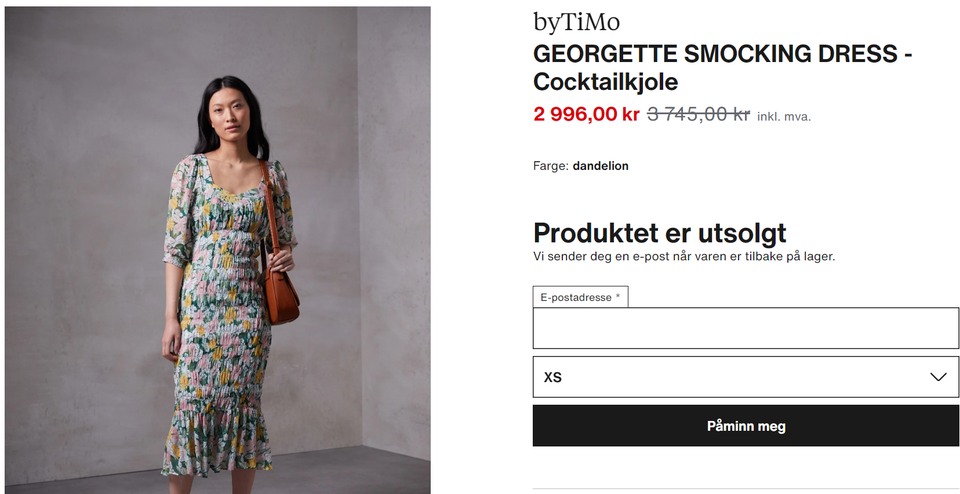Image resolution: width=960 pixels, height=494 pixels.
Task: Click the crossed-out price 3 745,00 kr
Action: [699, 114]
